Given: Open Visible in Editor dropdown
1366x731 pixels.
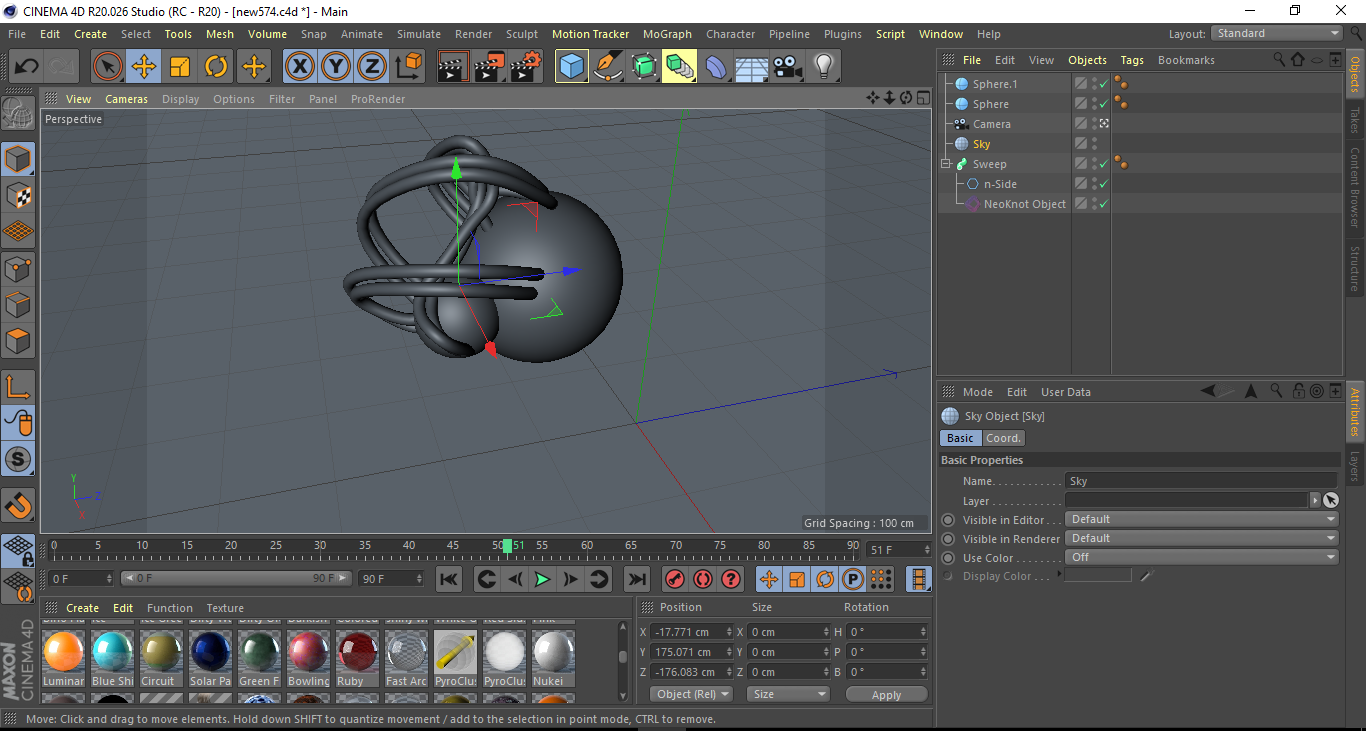Looking at the screenshot, I should pyautogui.click(x=1202, y=519).
